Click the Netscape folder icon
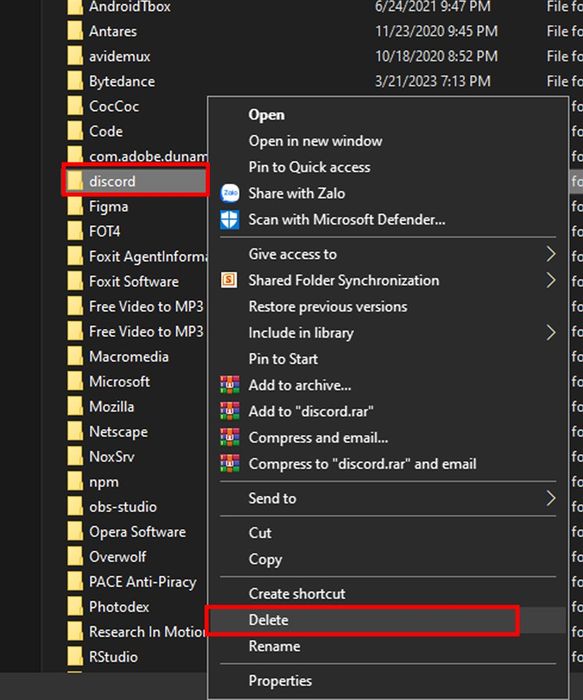 (x=75, y=432)
